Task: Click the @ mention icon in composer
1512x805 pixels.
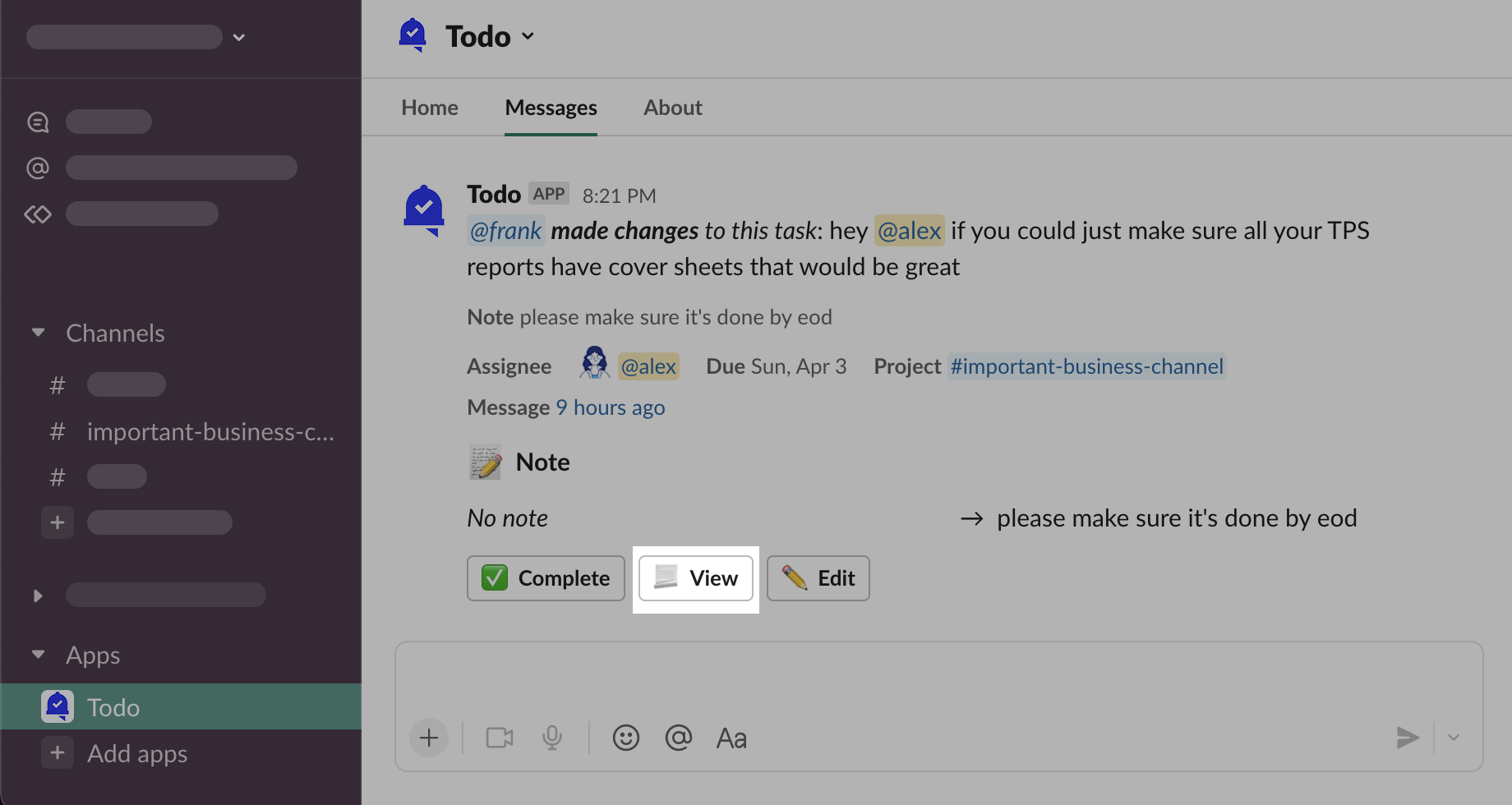Action: (678, 738)
